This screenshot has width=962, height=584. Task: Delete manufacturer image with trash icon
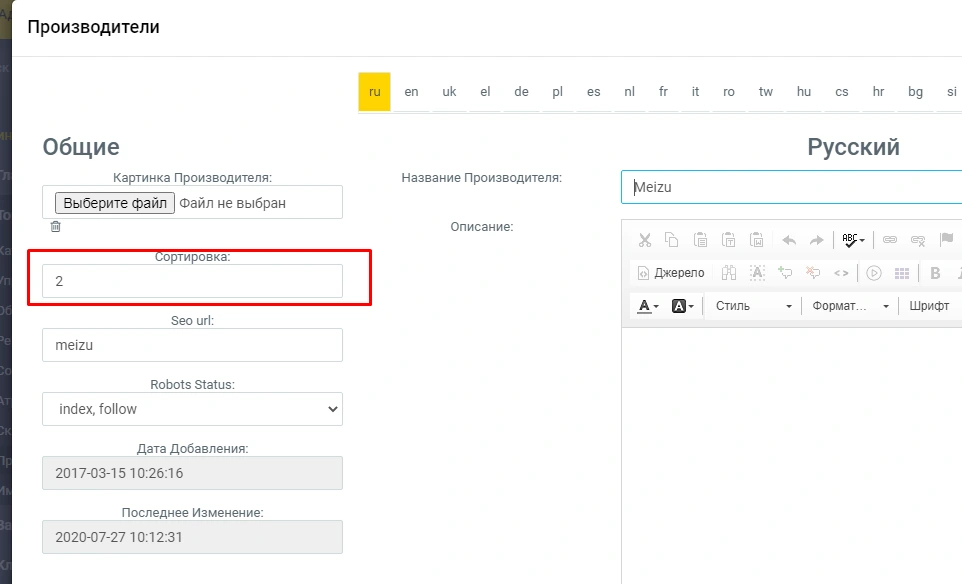point(56,227)
